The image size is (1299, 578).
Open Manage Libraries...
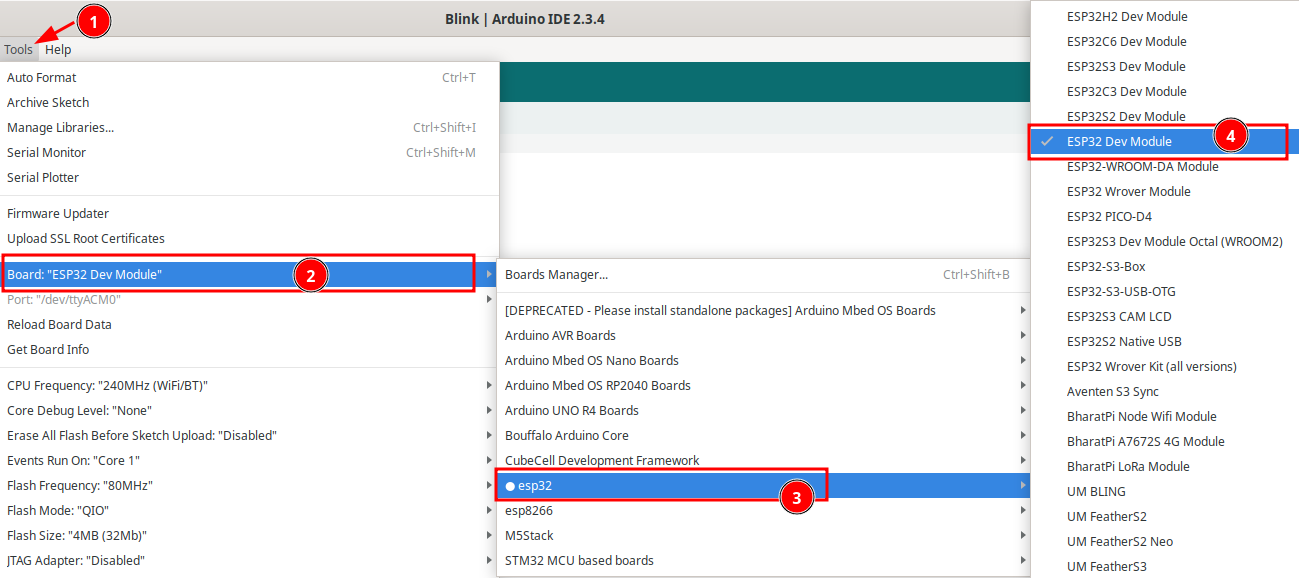click(x=249, y=127)
